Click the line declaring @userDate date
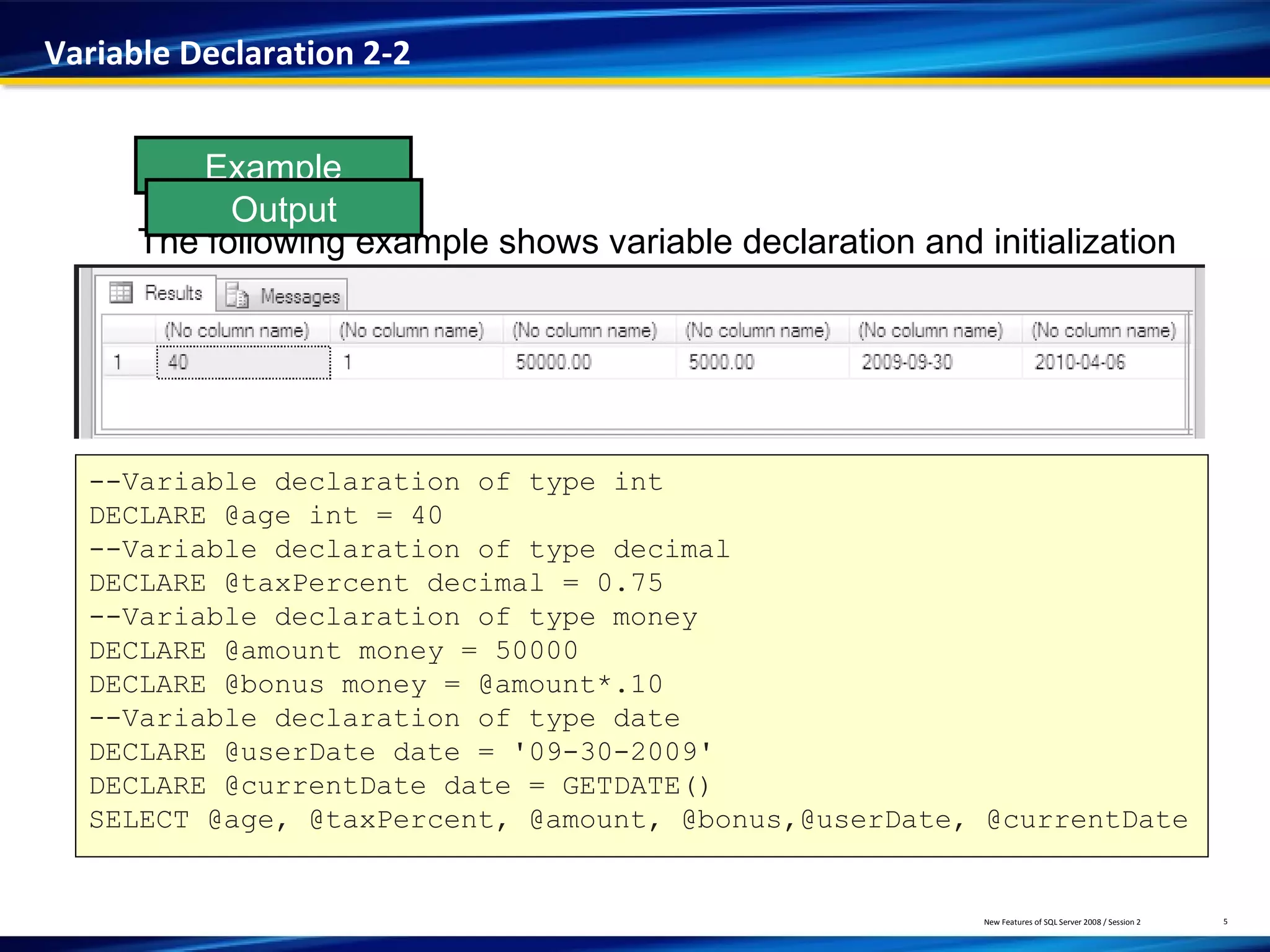The width and height of the screenshot is (1270, 952). click(401, 752)
